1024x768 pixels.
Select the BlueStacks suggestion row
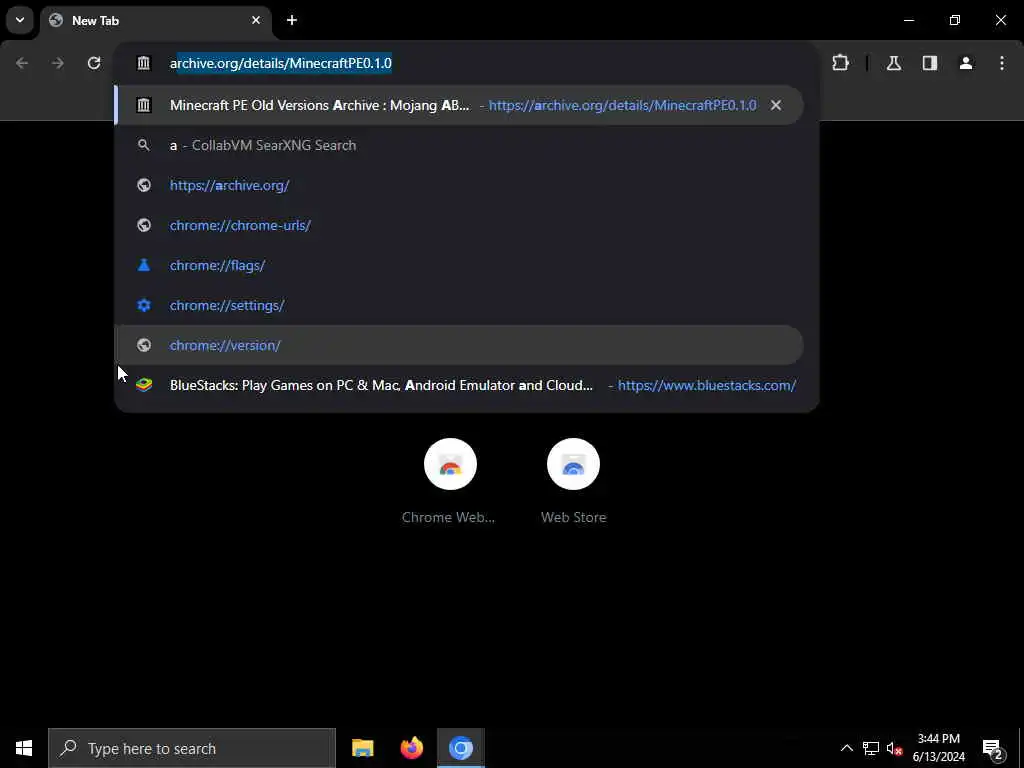(458, 385)
